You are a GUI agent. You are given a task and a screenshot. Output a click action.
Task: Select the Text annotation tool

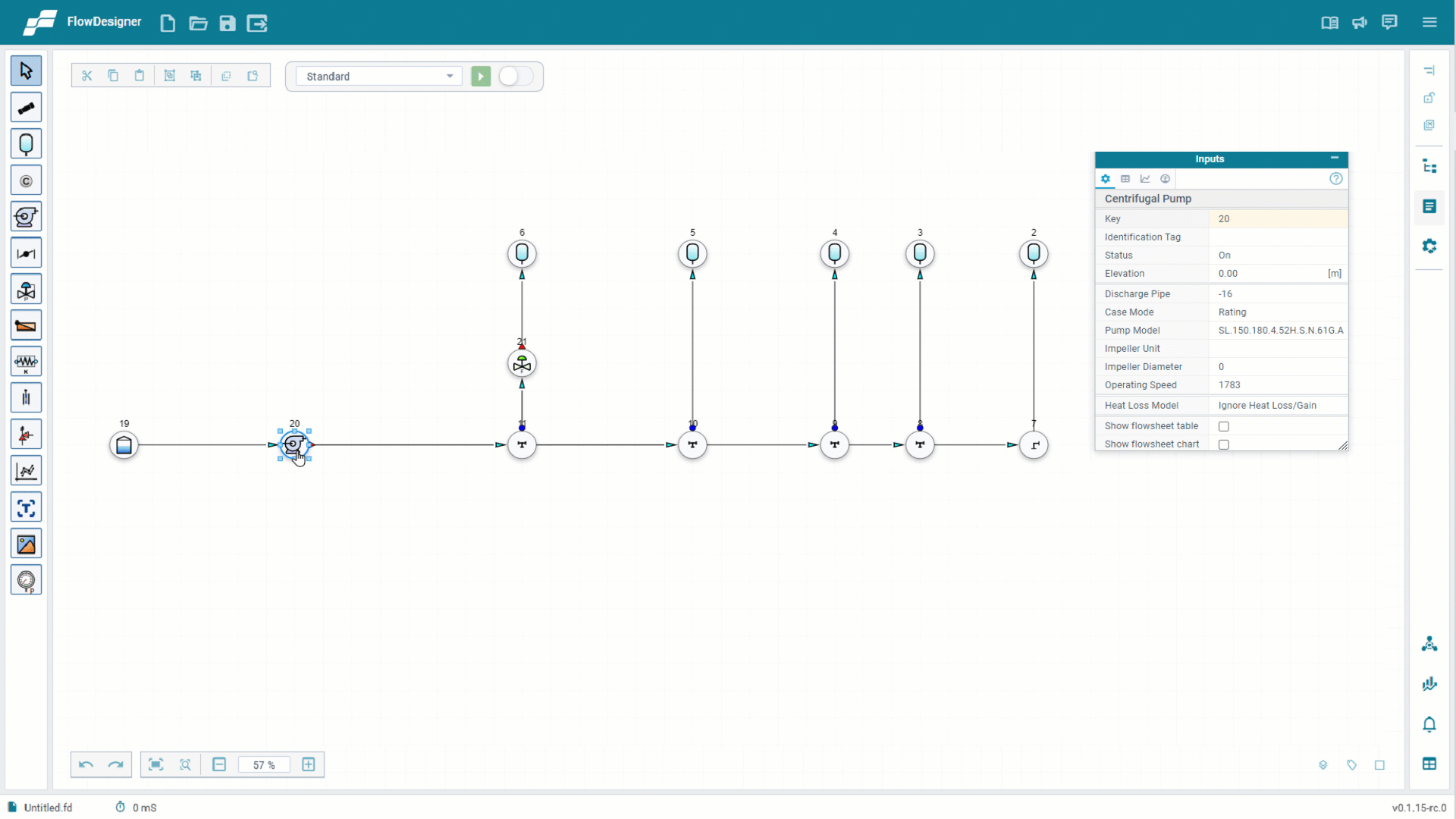tap(26, 508)
